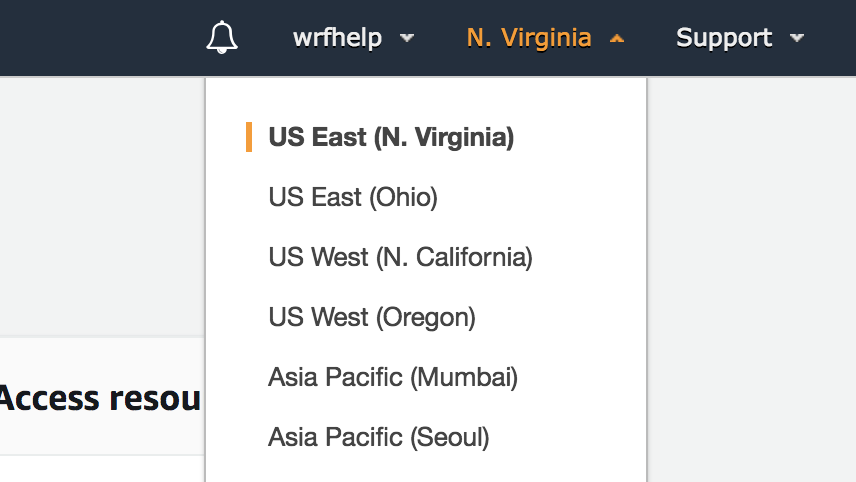Click the partially hidden Access resources heading
The width and height of the screenshot is (856, 482).
tap(100, 398)
